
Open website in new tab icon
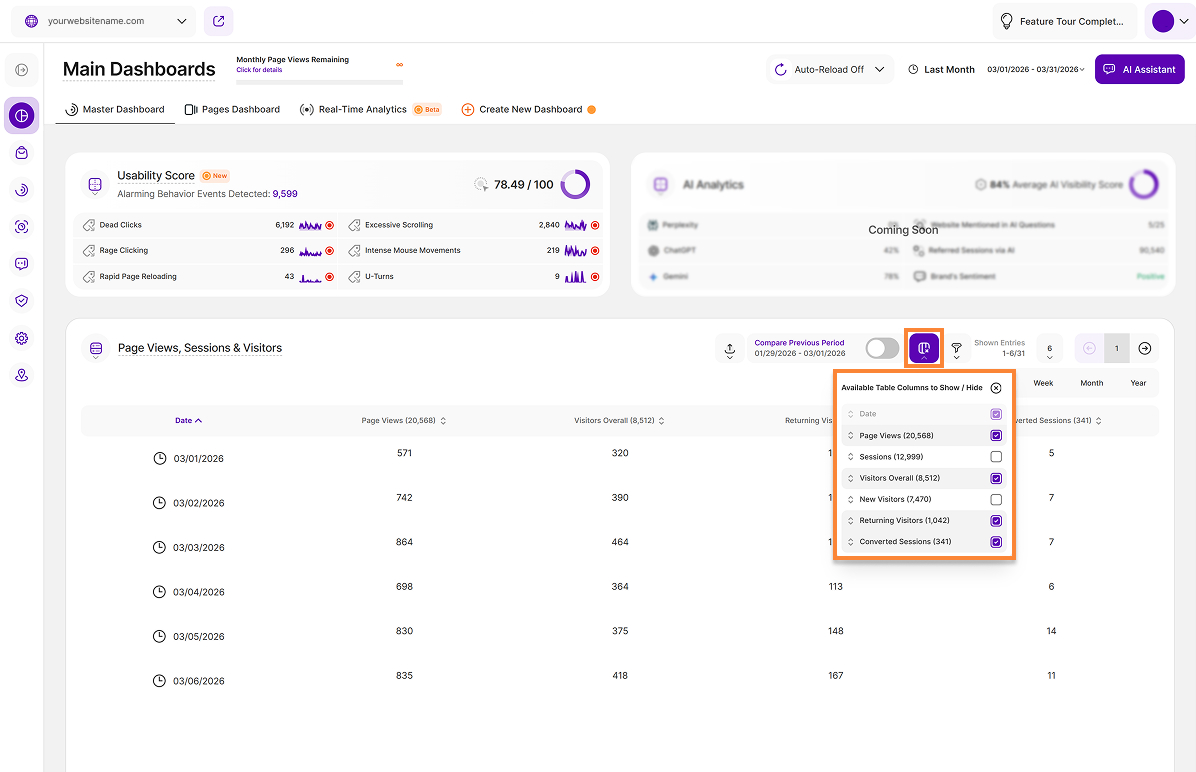(219, 21)
